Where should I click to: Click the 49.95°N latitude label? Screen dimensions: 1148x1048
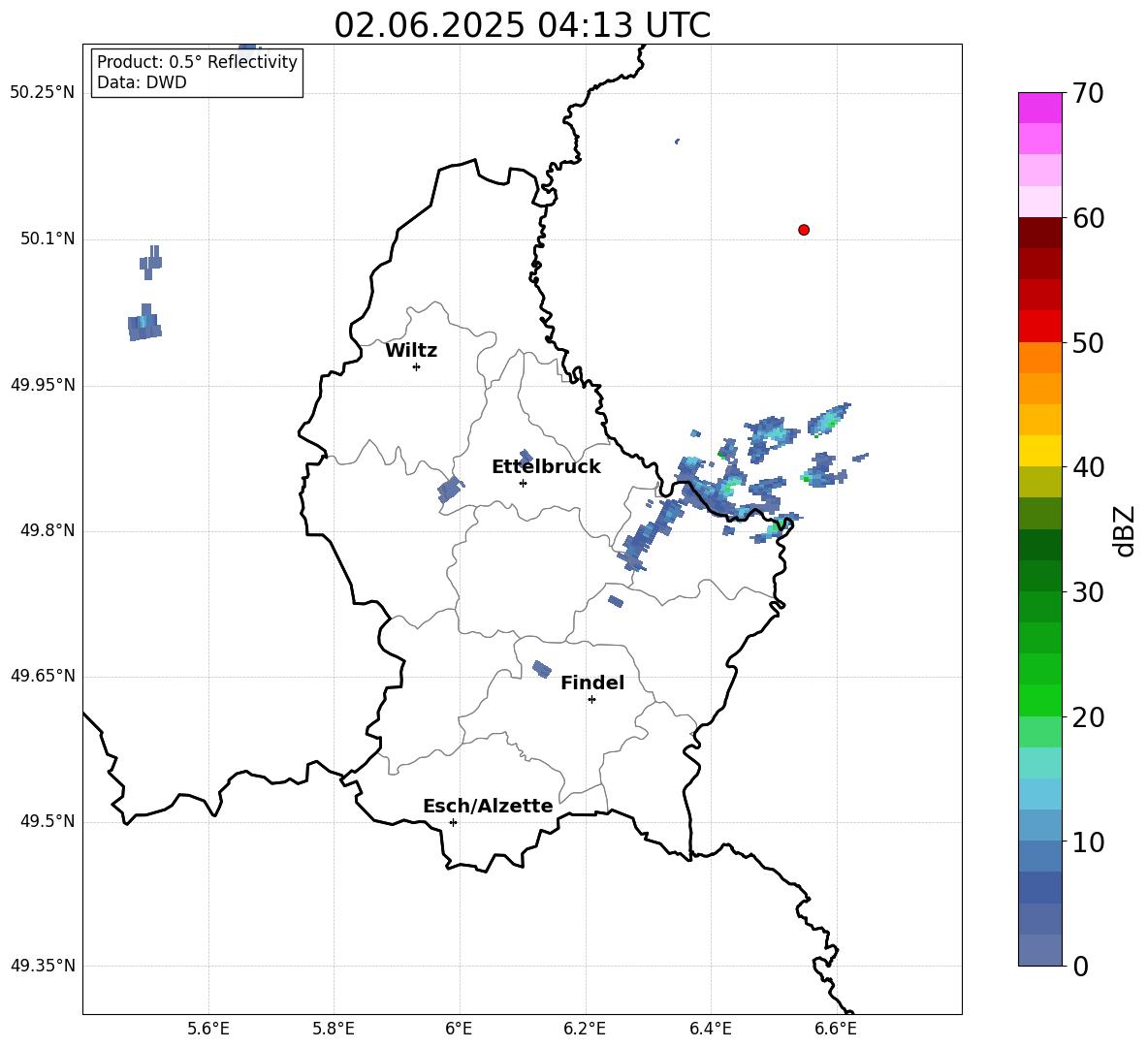click(x=43, y=385)
